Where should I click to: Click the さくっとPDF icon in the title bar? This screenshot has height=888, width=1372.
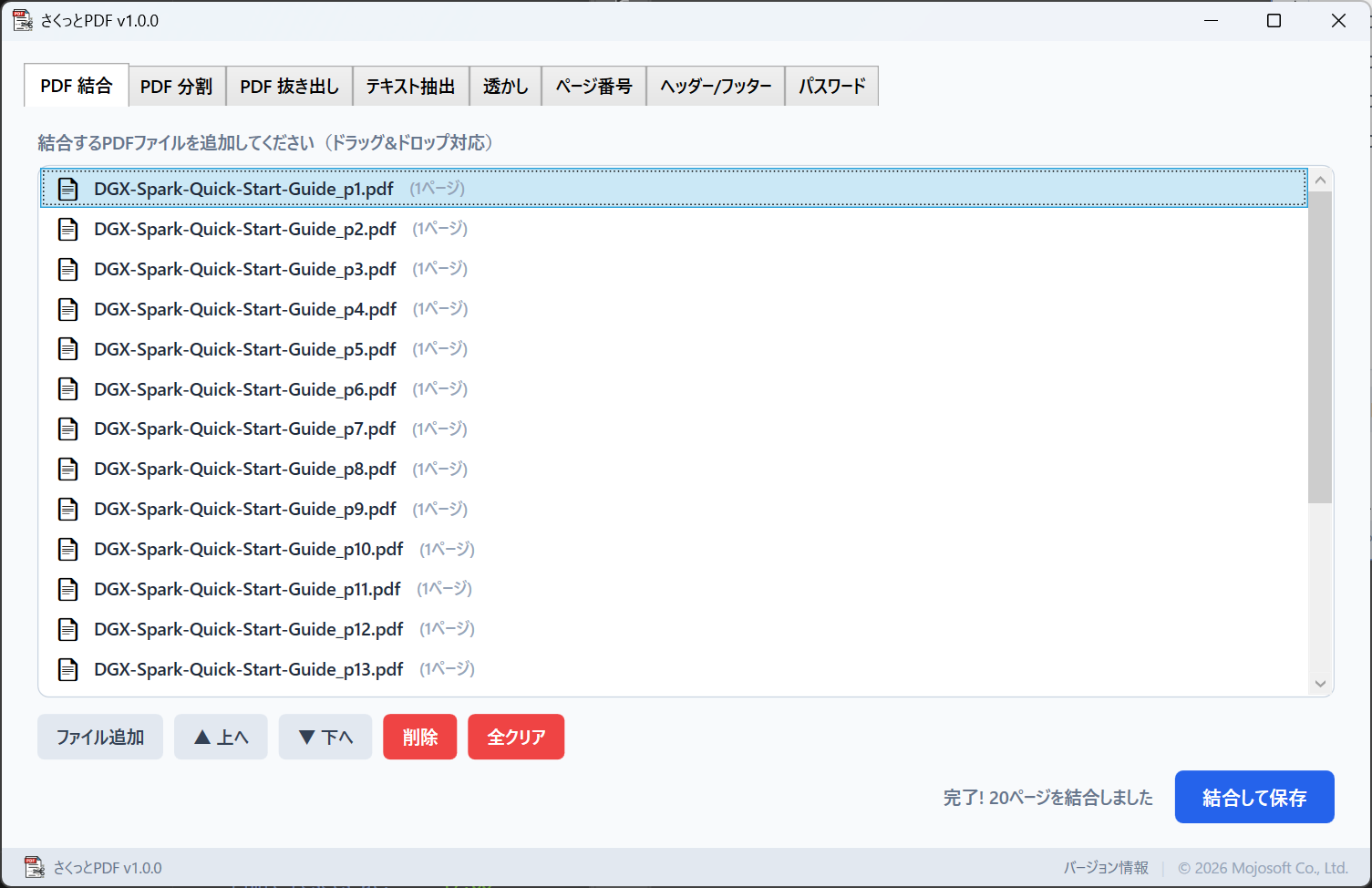click(x=22, y=19)
